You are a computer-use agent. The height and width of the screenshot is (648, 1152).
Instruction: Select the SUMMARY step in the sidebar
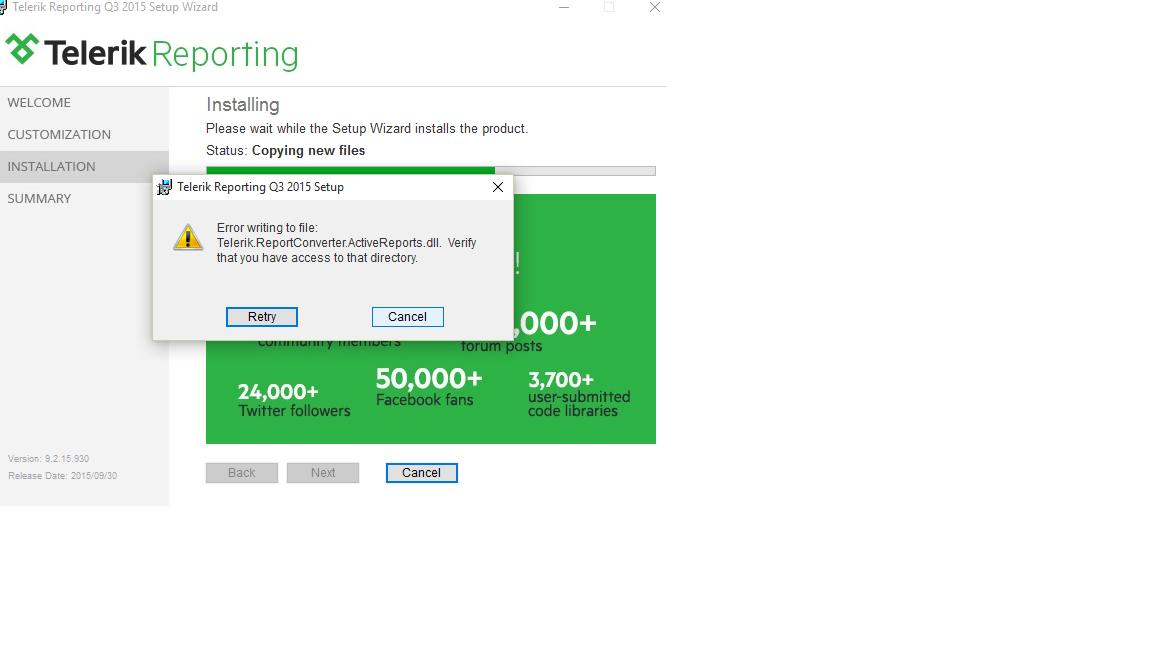point(40,198)
